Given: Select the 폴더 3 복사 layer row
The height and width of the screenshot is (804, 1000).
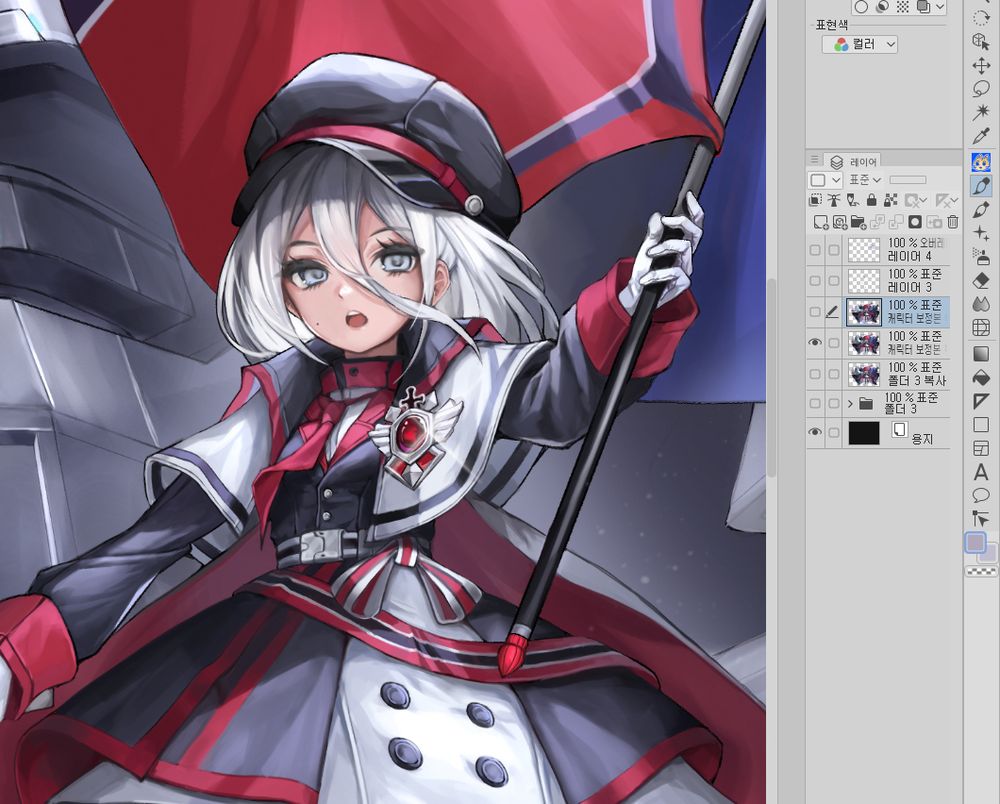Looking at the screenshot, I should pyautogui.click(x=878, y=374).
